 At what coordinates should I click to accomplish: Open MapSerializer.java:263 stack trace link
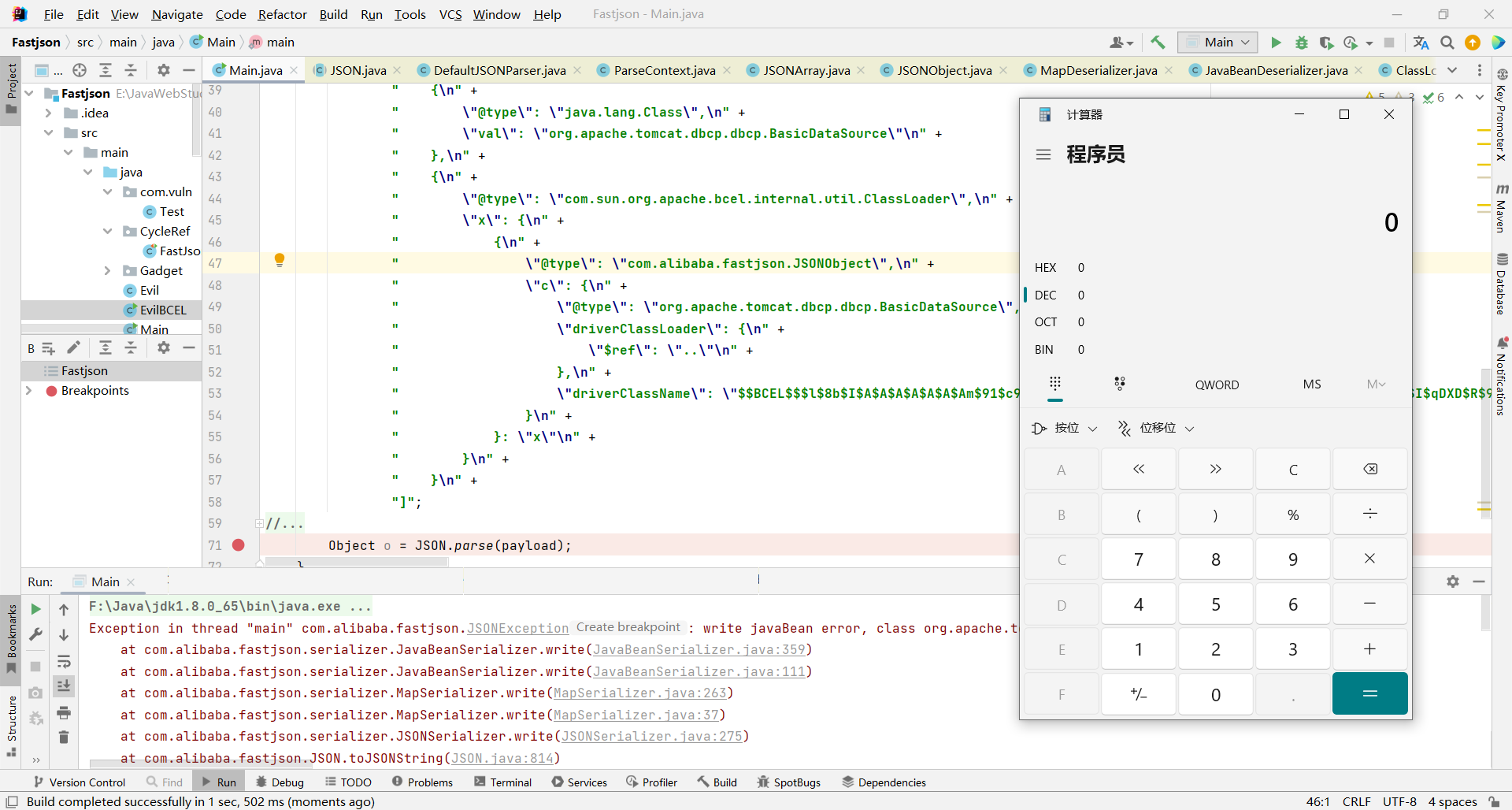click(x=639, y=693)
